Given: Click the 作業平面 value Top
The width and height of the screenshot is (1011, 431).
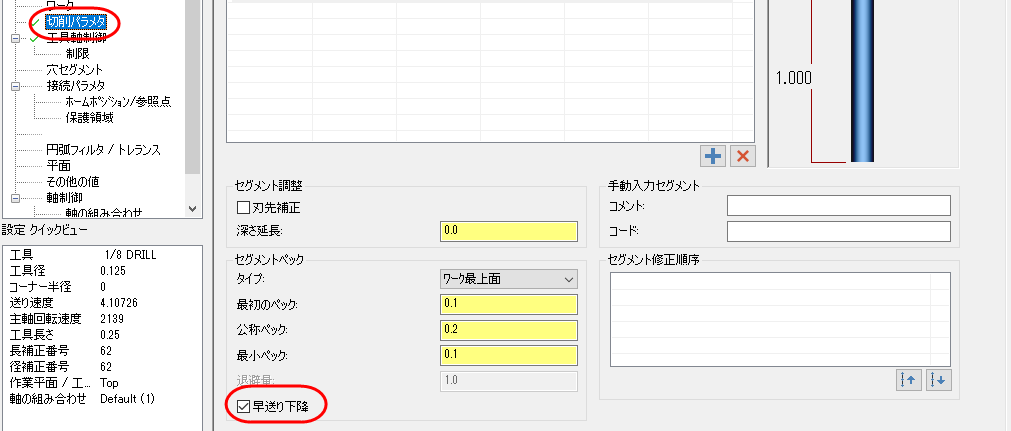Looking at the screenshot, I should click(x=110, y=383).
